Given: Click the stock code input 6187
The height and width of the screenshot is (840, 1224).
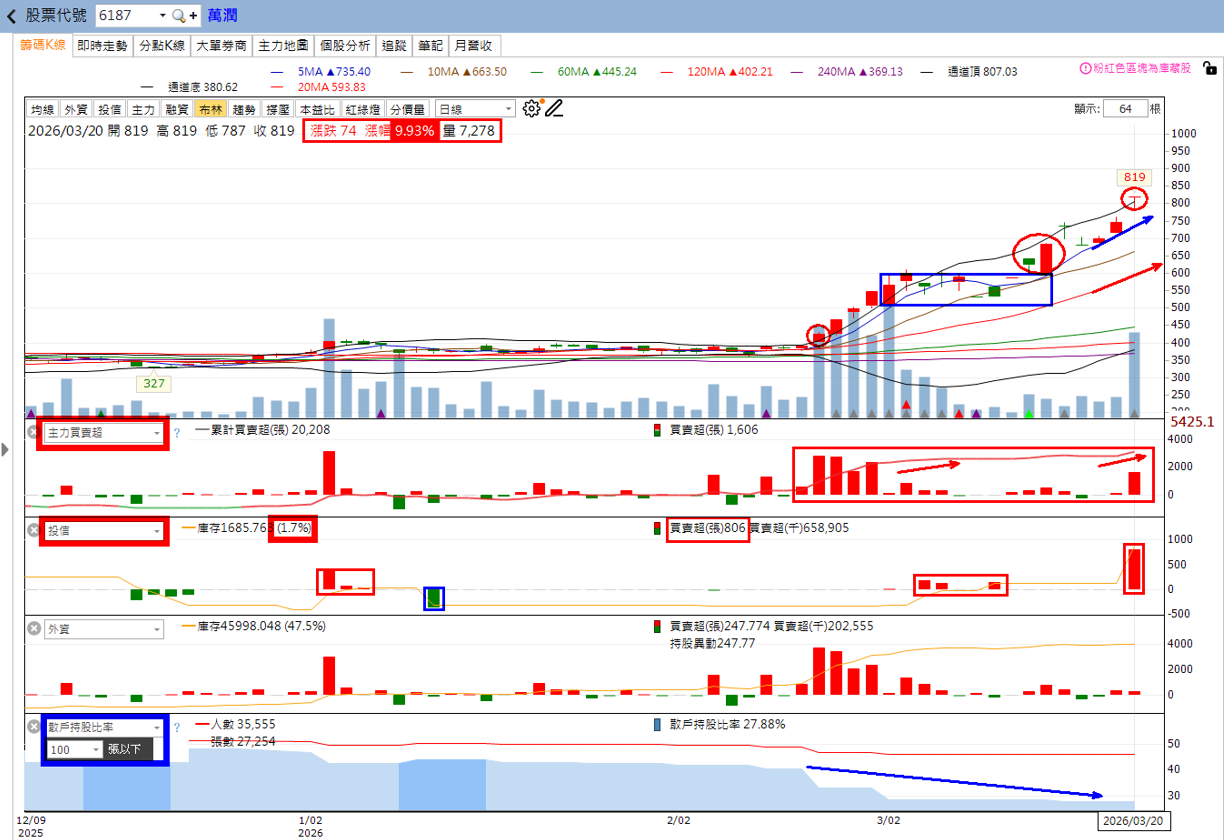Looking at the screenshot, I should (x=126, y=16).
